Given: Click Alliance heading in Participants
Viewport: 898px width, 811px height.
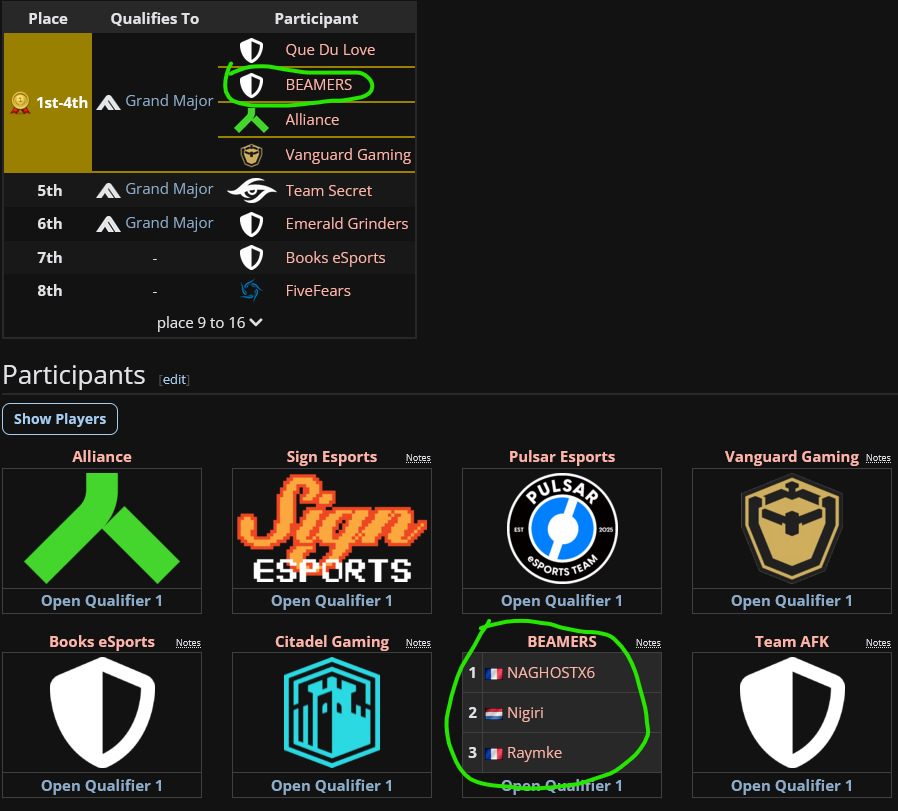Looking at the screenshot, I should [x=102, y=457].
